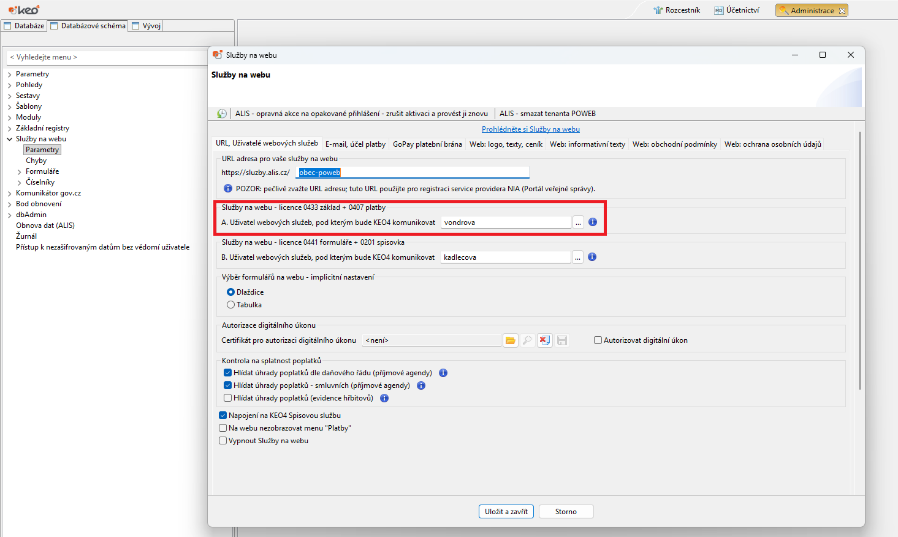Click the certificate field showing <není>
898x537 pixels.
(x=432, y=341)
